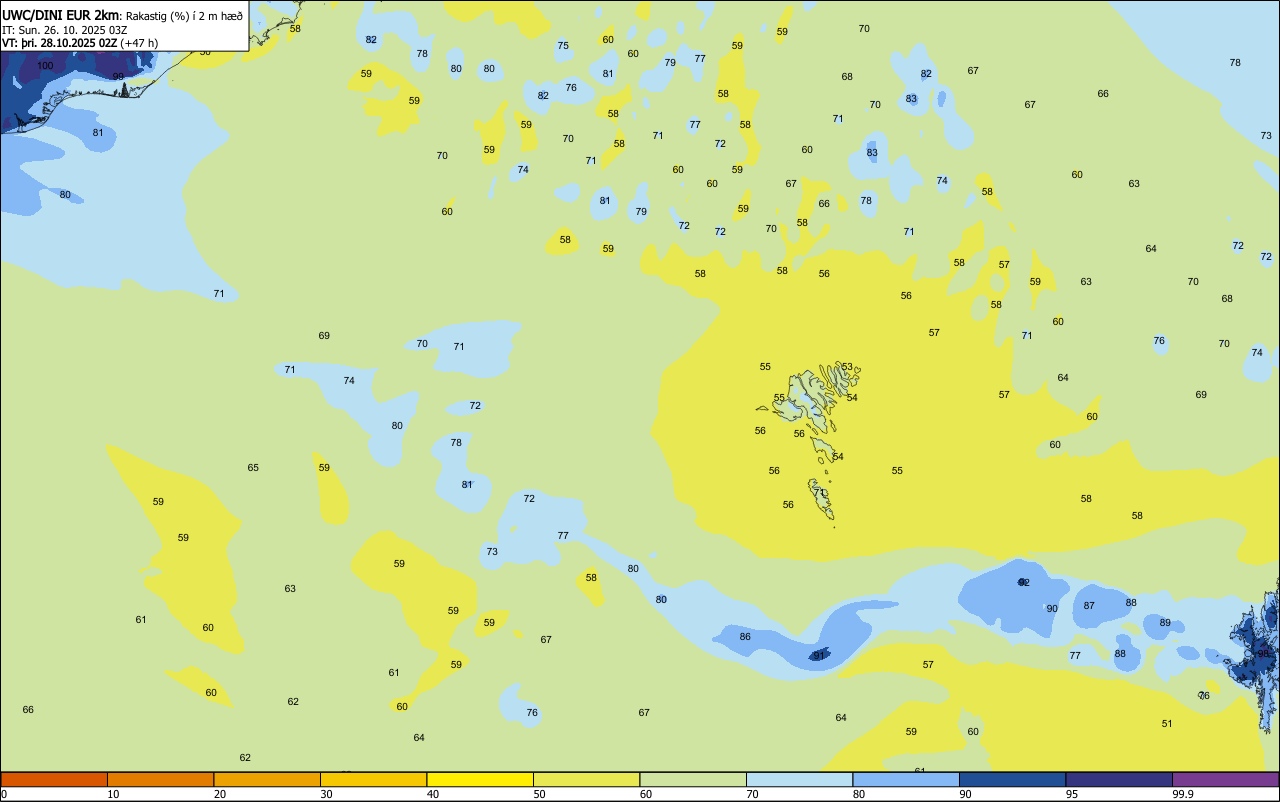
Task: Click the 10–20 orange legend swatch
Action: (x=160, y=779)
